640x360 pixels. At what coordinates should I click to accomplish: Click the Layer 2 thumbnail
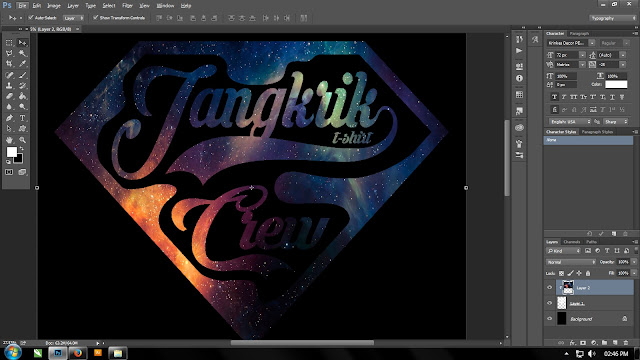coord(568,288)
